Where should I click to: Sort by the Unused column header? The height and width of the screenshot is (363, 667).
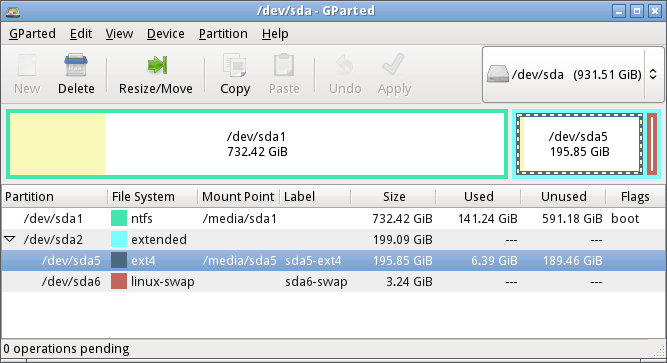click(x=564, y=197)
